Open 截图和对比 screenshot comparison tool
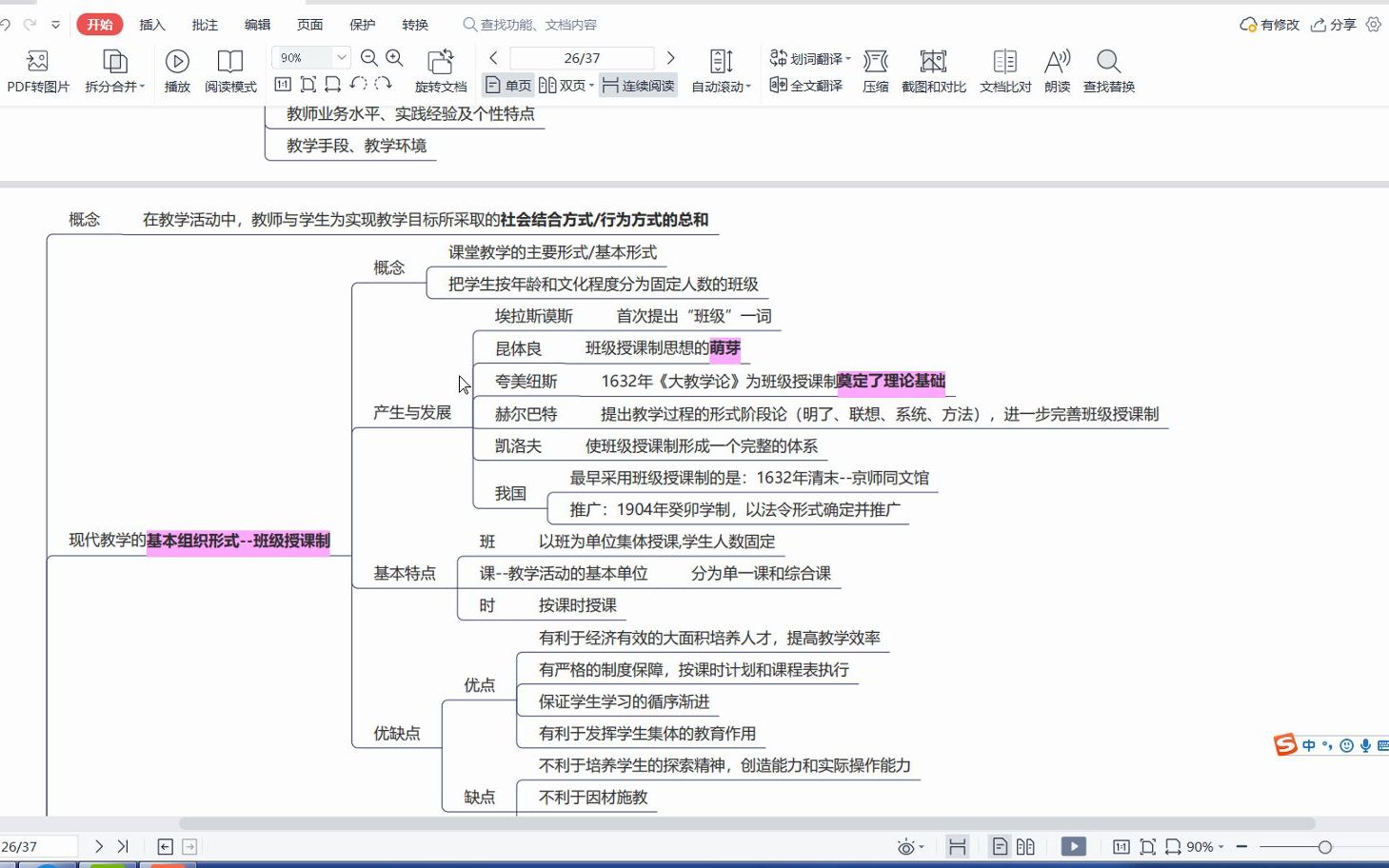This screenshot has width=1389, height=868. (932, 69)
